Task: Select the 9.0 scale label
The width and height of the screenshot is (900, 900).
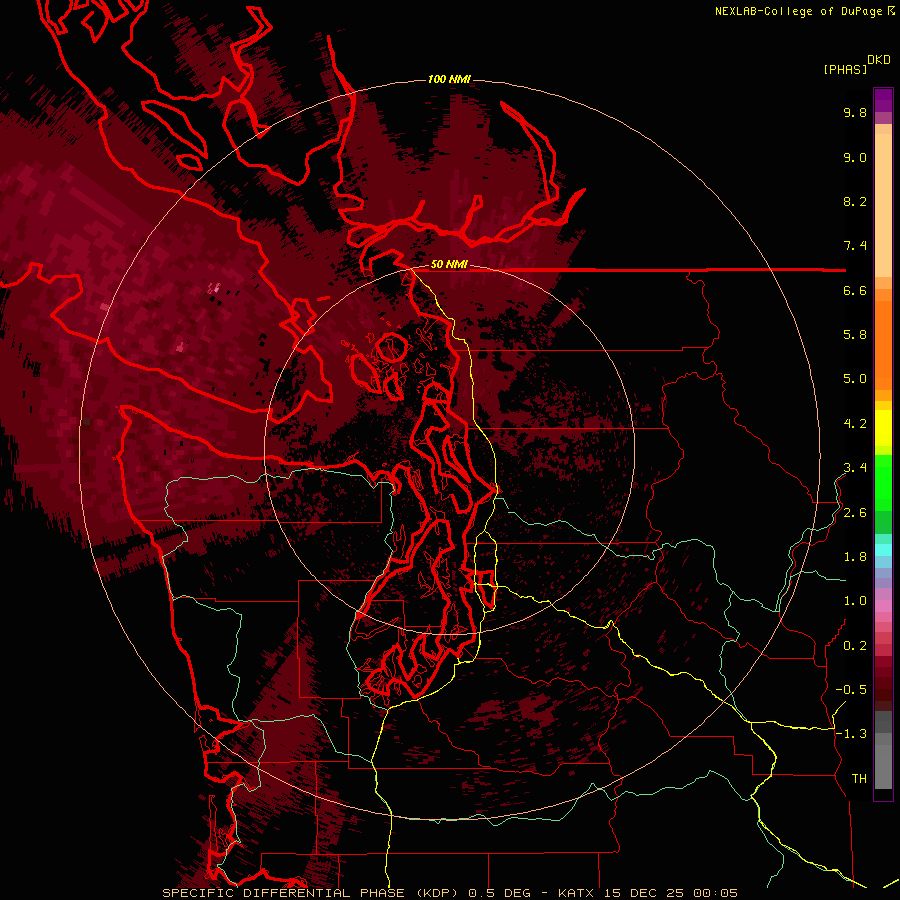Action: pos(855,157)
